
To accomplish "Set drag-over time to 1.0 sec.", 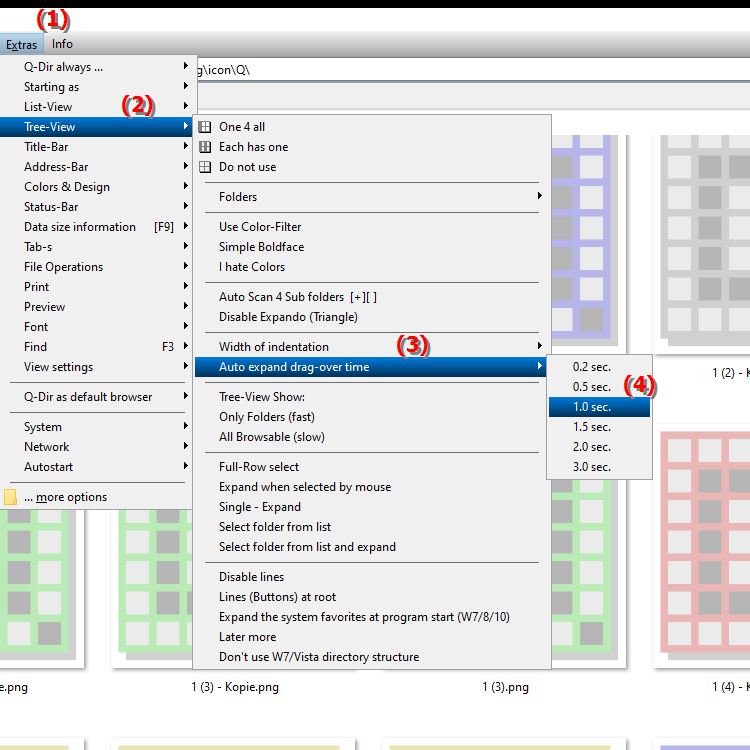I will (x=599, y=407).
